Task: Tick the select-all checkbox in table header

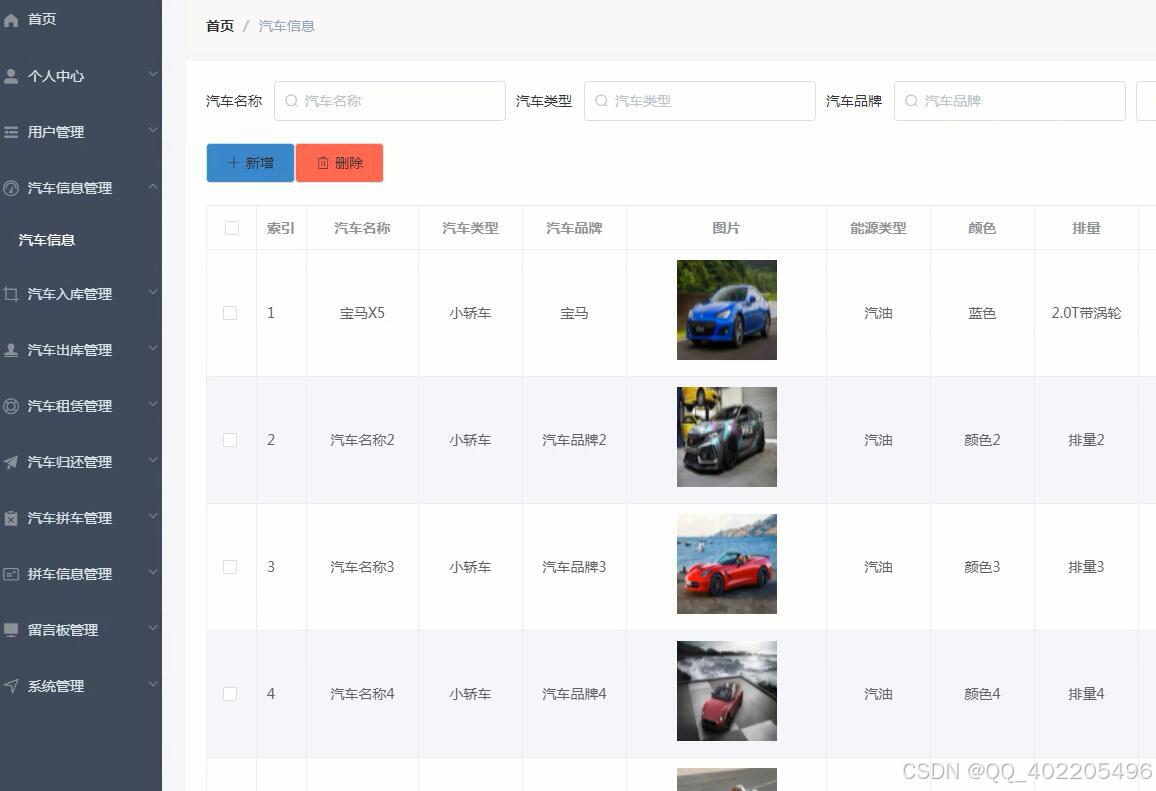Action: click(x=231, y=228)
